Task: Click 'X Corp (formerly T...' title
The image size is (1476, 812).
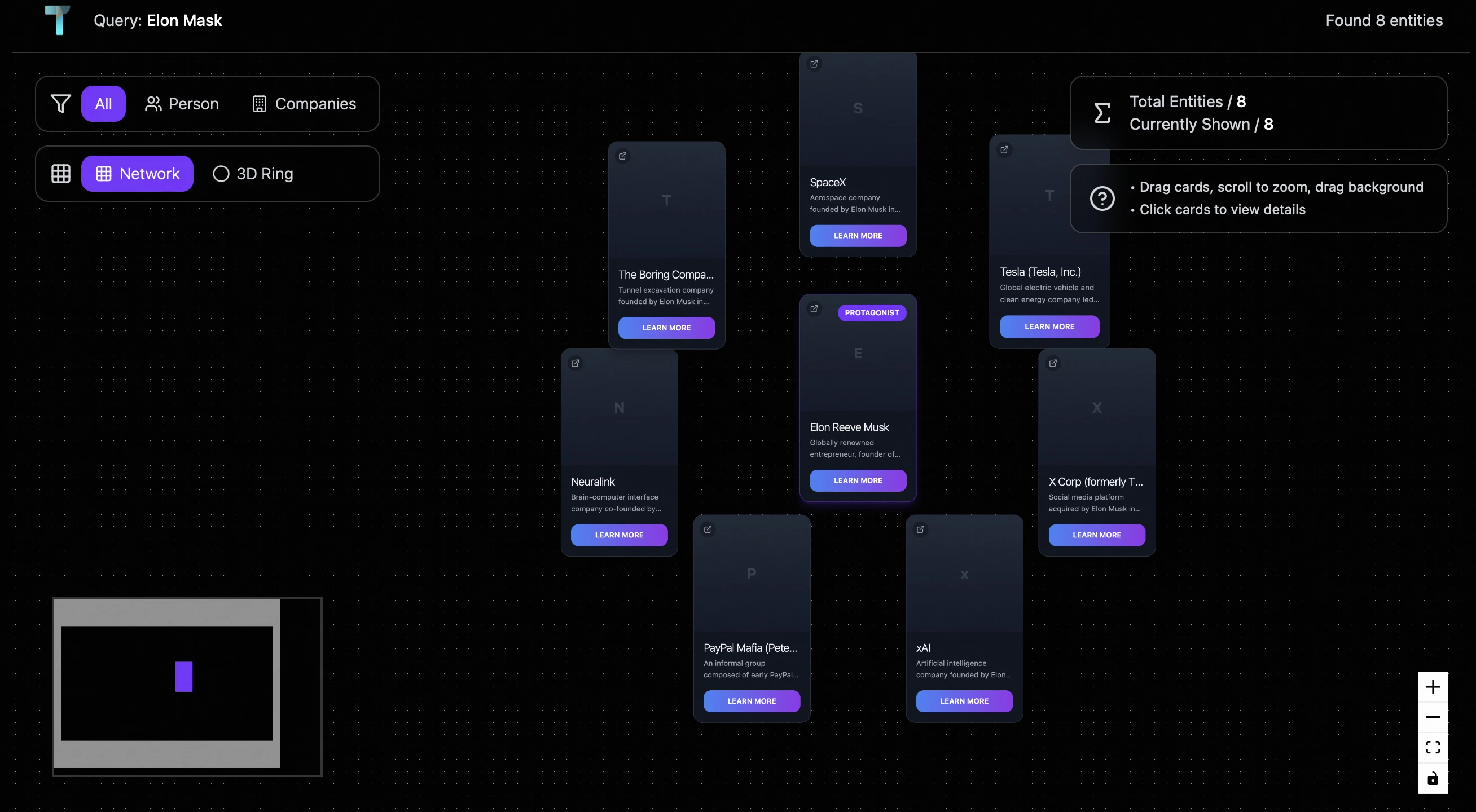Action: click(x=1096, y=482)
